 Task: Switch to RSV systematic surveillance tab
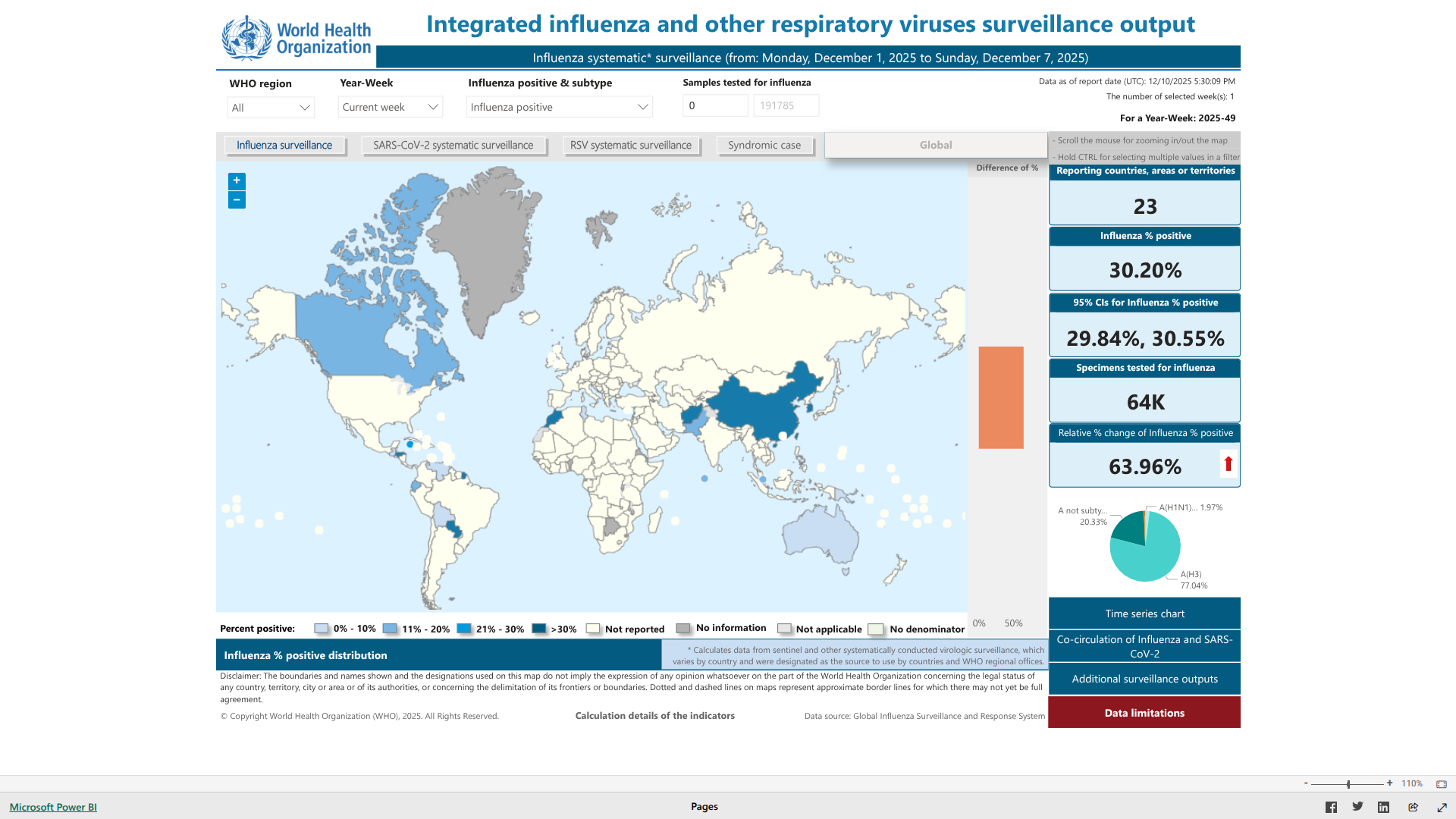coord(630,145)
